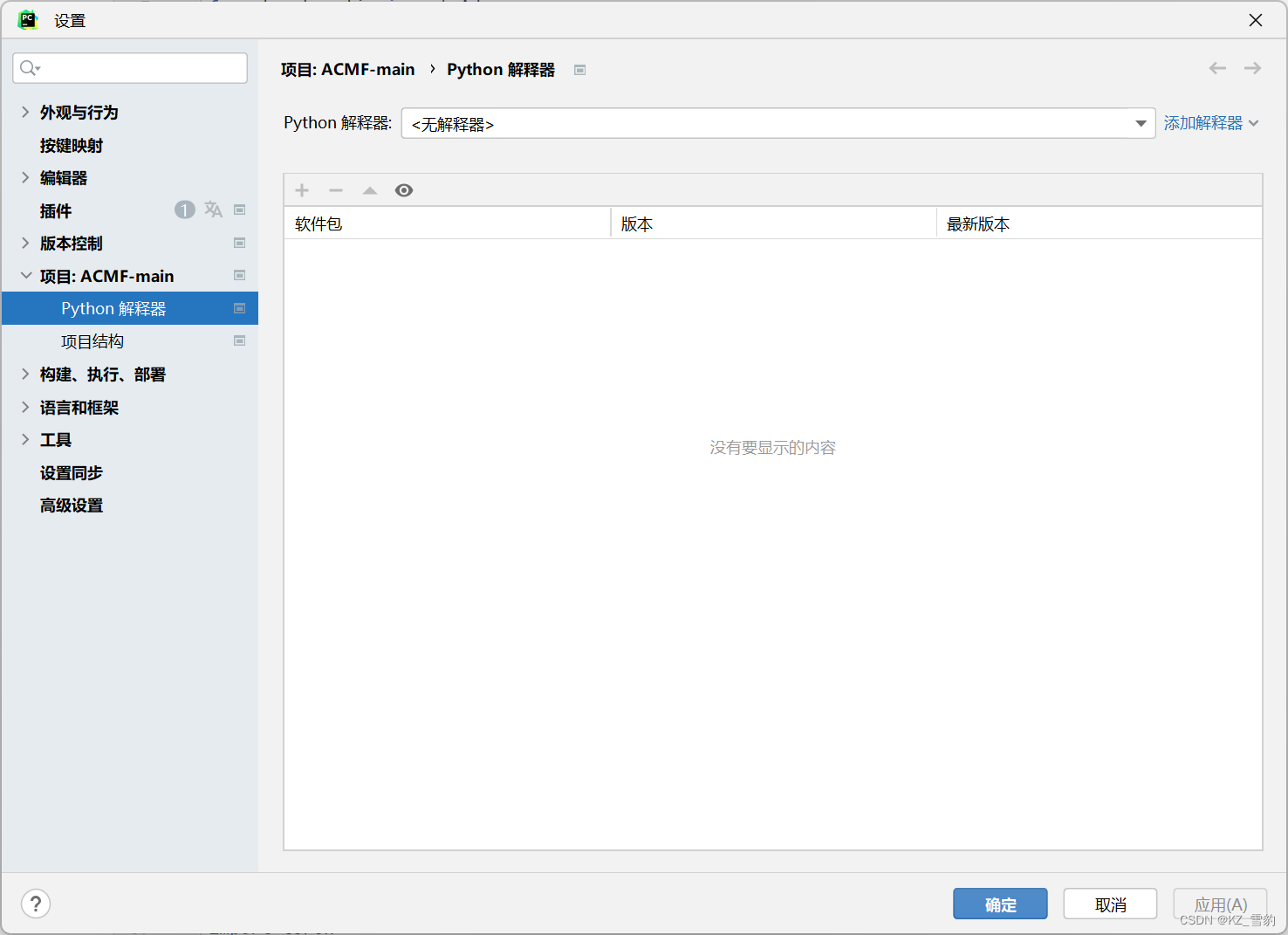Click the translation icon in the 插件 row

213,210
